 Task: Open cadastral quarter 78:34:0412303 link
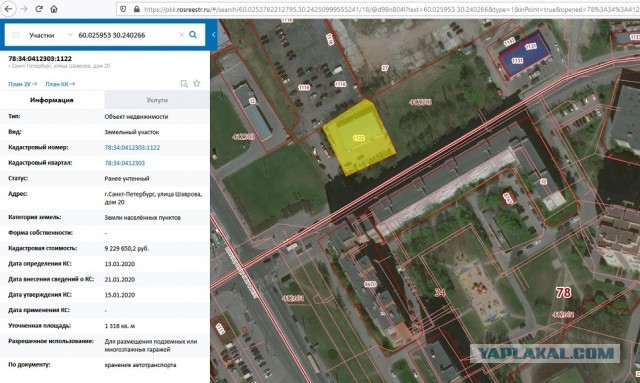pyautogui.click(x=124, y=163)
